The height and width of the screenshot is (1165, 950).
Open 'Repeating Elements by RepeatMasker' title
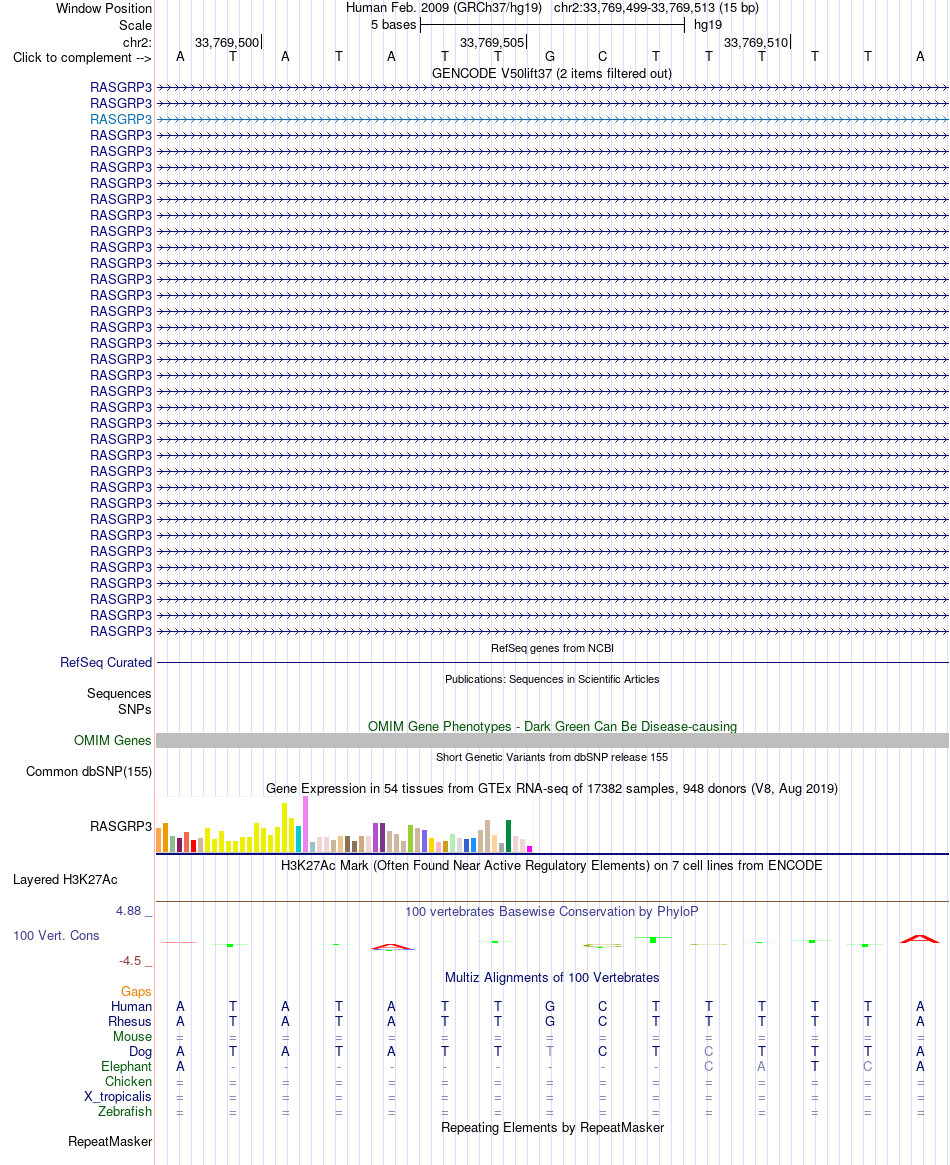pos(552,1129)
